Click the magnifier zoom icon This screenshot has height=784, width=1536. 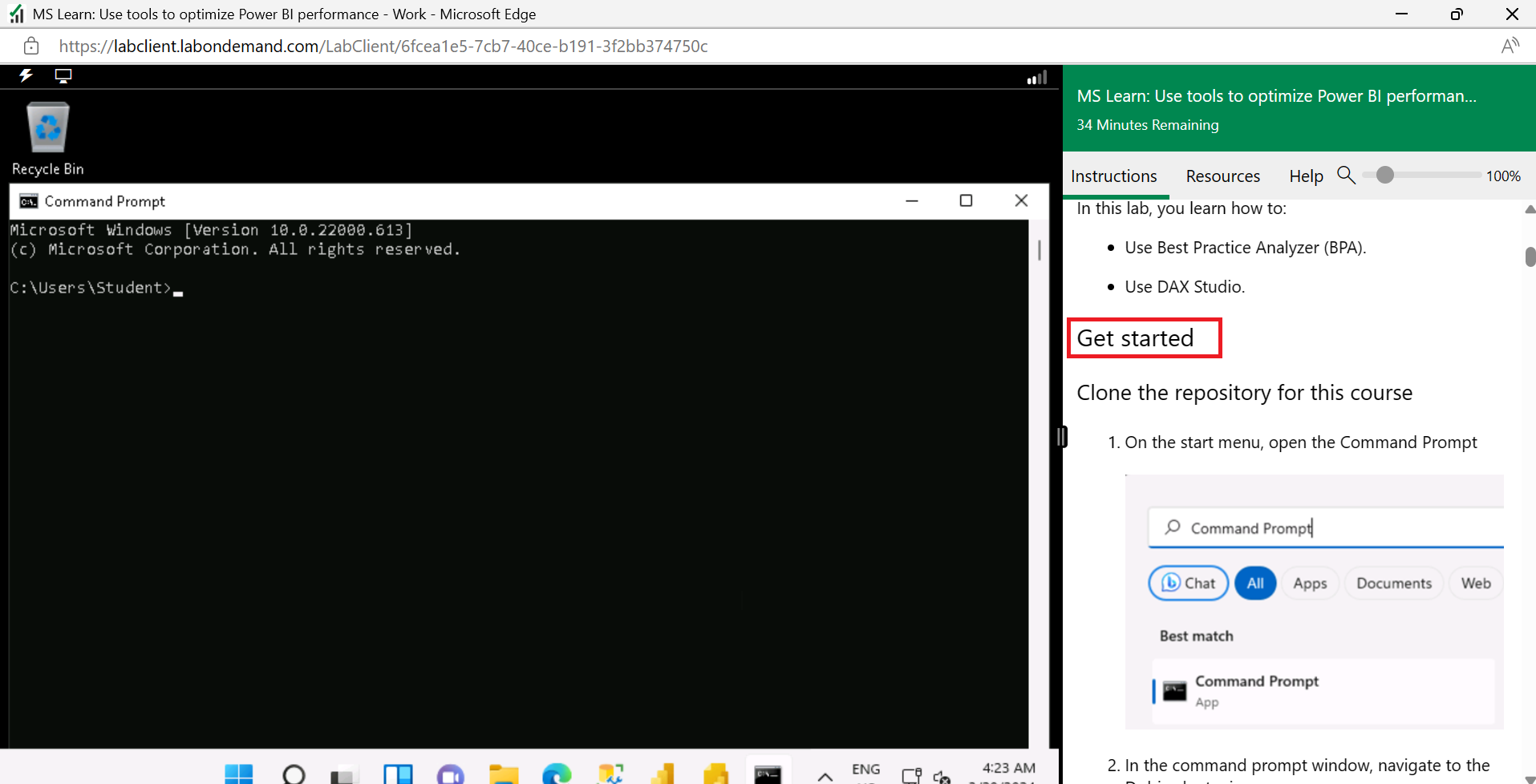point(1346,175)
